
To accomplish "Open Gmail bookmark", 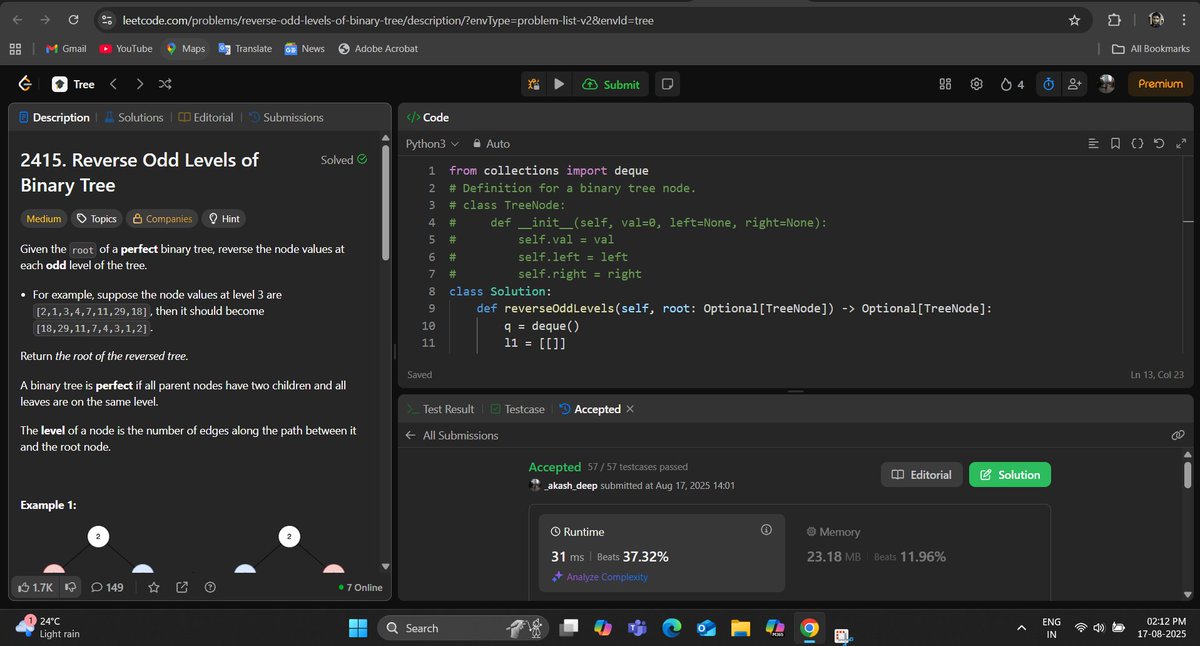I will (66, 48).
